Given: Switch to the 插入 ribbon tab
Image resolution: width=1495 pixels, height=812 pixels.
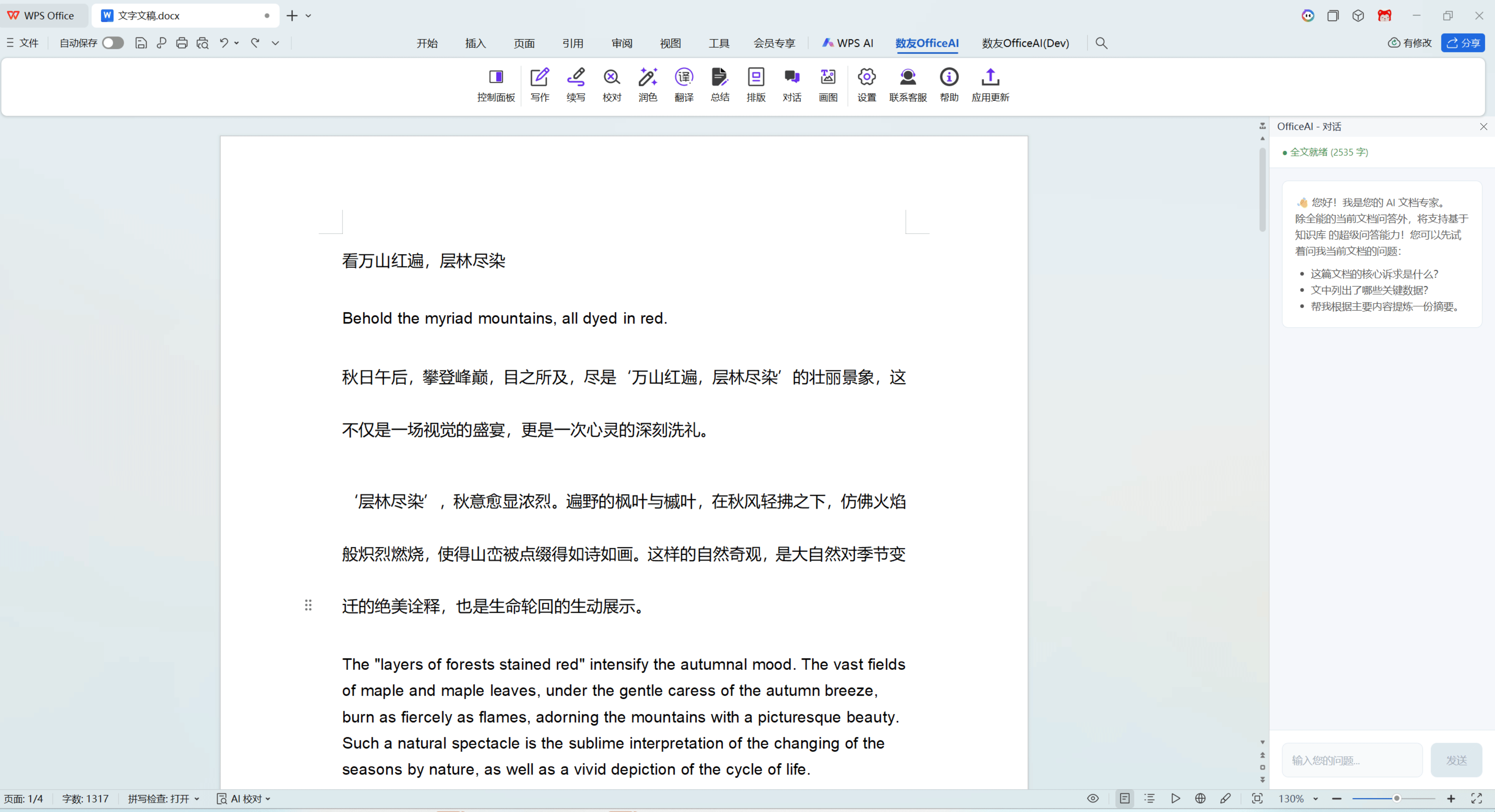Looking at the screenshot, I should click(x=475, y=43).
